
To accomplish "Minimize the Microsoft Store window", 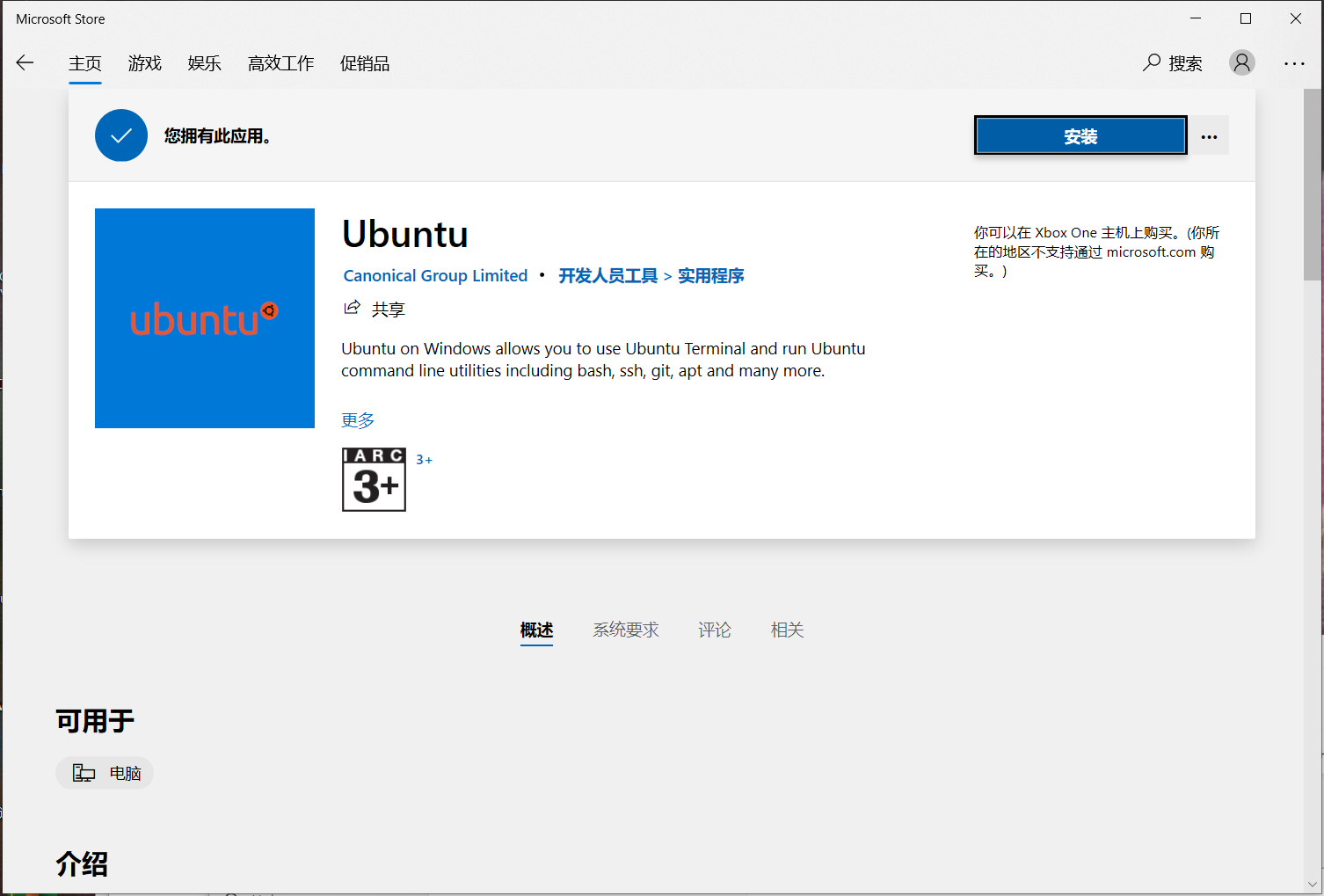I will (x=1196, y=18).
